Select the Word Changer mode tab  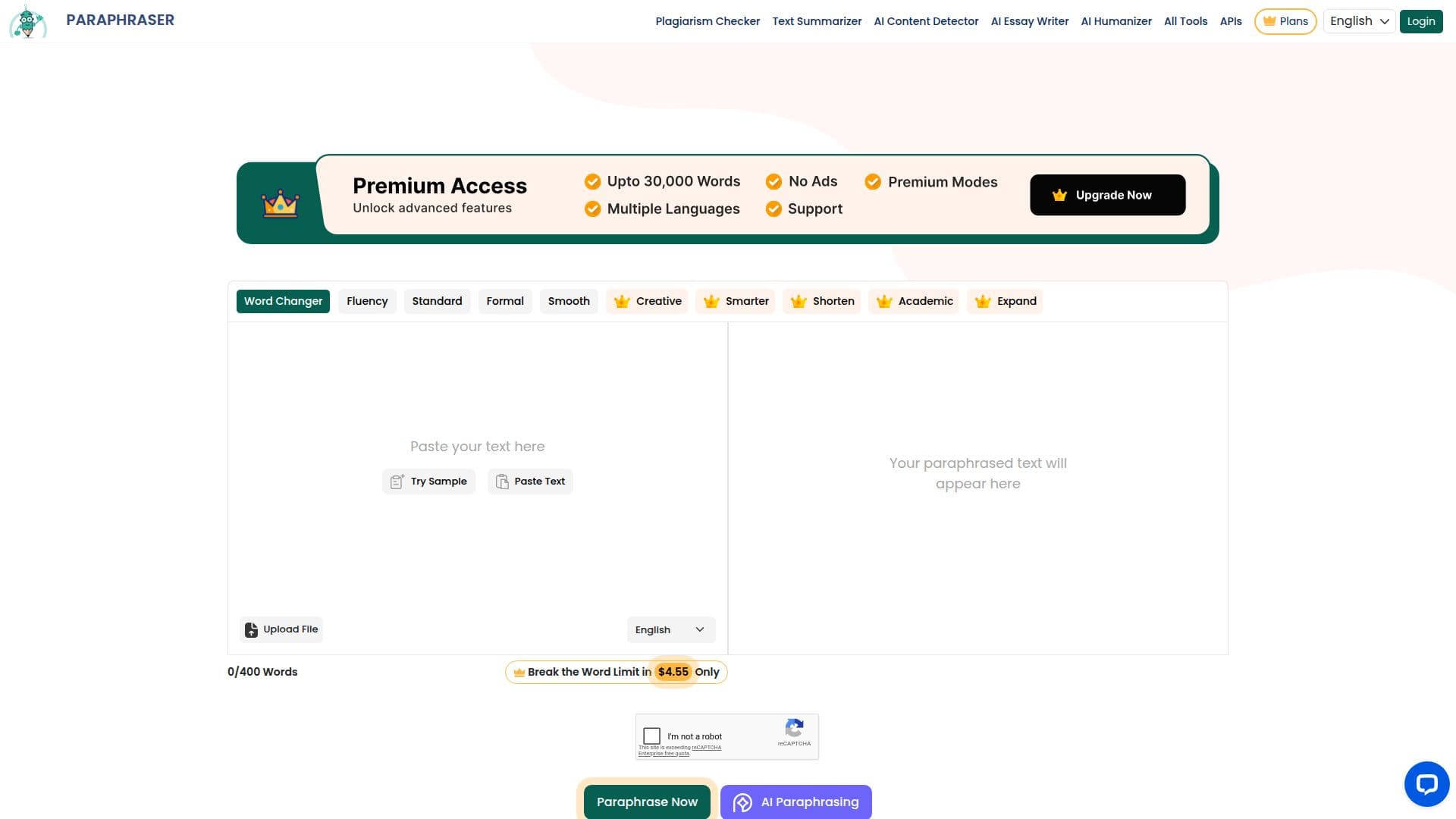point(283,301)
